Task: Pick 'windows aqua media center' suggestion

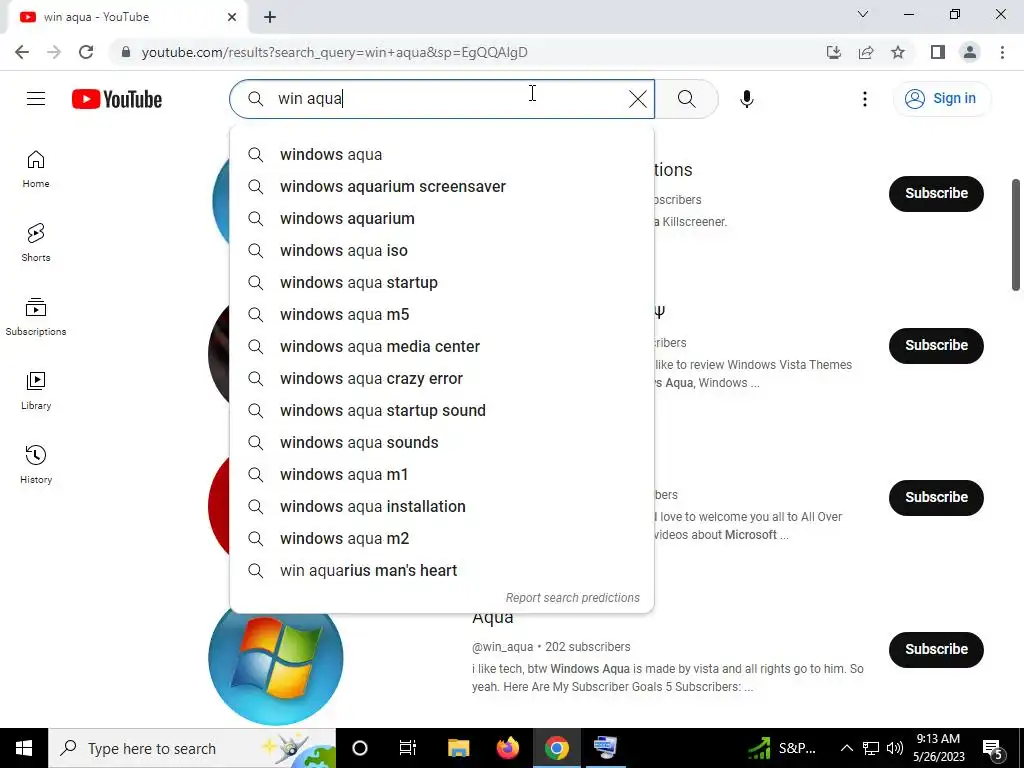Action: [442, 347]
